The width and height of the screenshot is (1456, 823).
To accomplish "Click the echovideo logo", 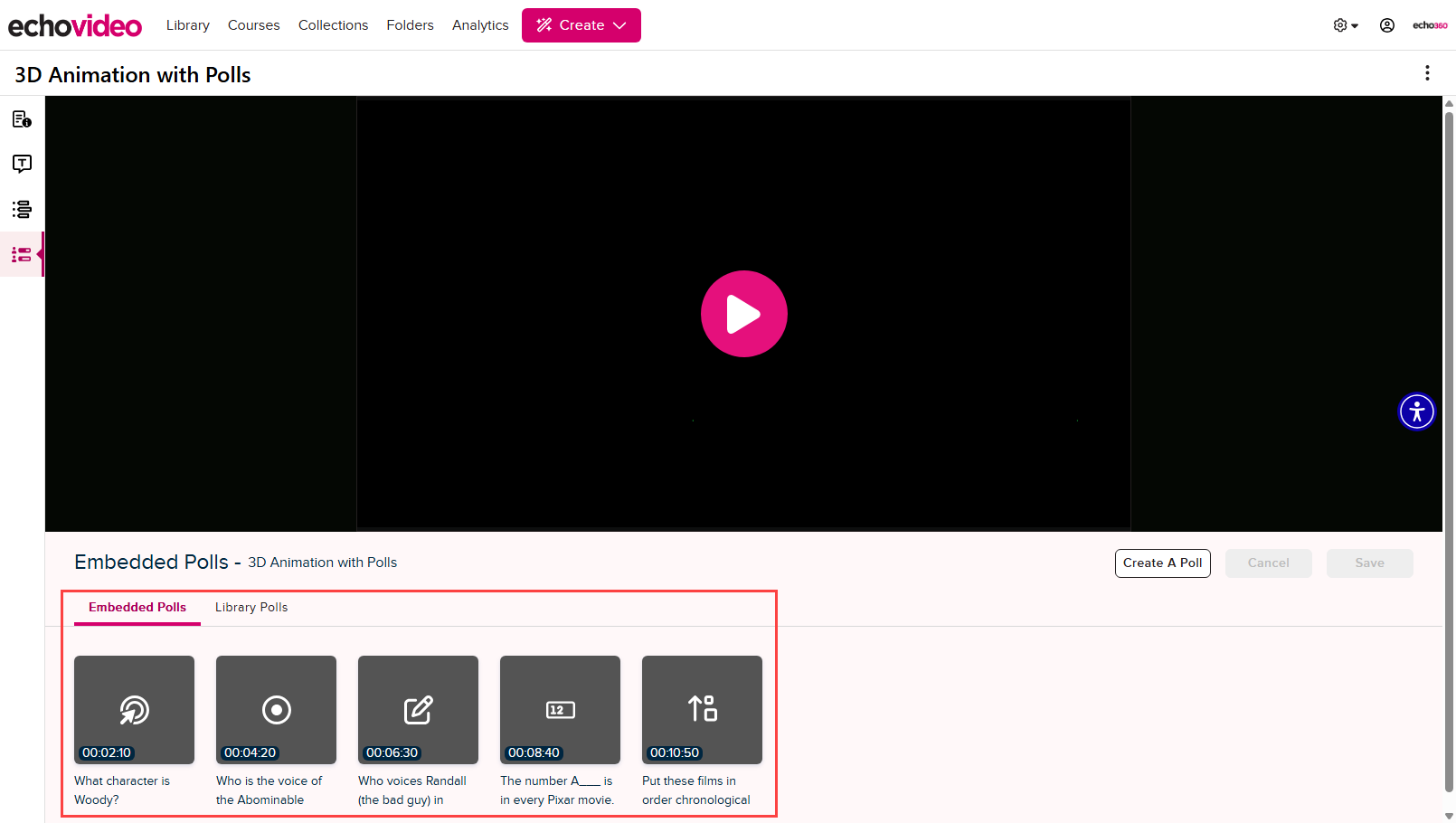I will point(75,25).
